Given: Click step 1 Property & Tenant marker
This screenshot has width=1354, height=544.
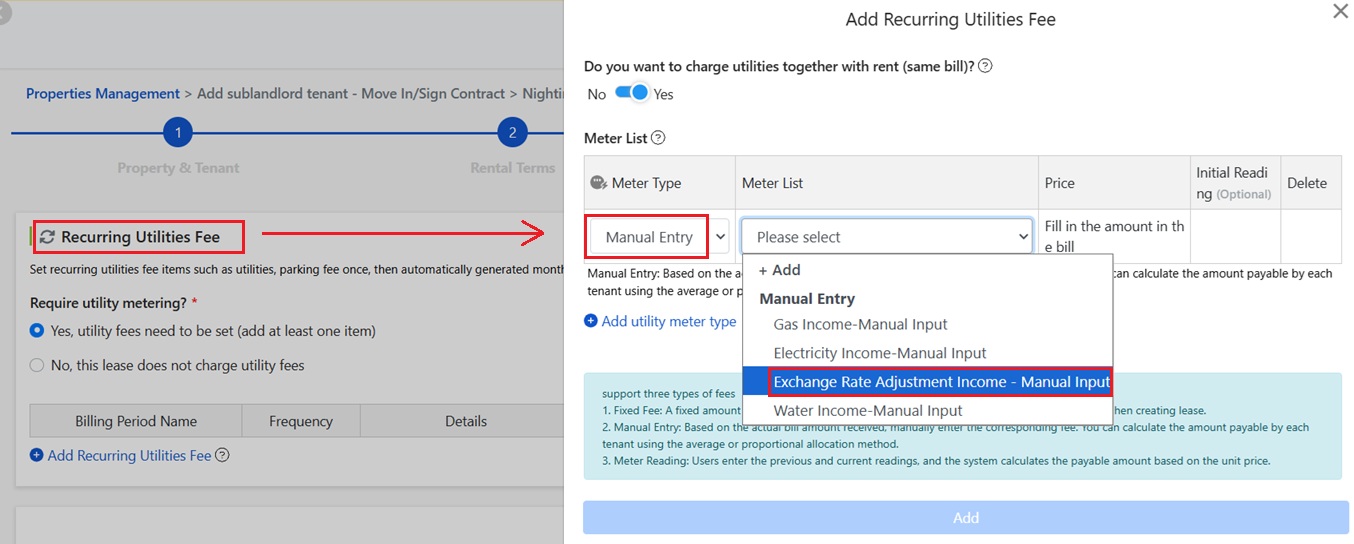Looking at the screenshot, I should pos(177,132).
